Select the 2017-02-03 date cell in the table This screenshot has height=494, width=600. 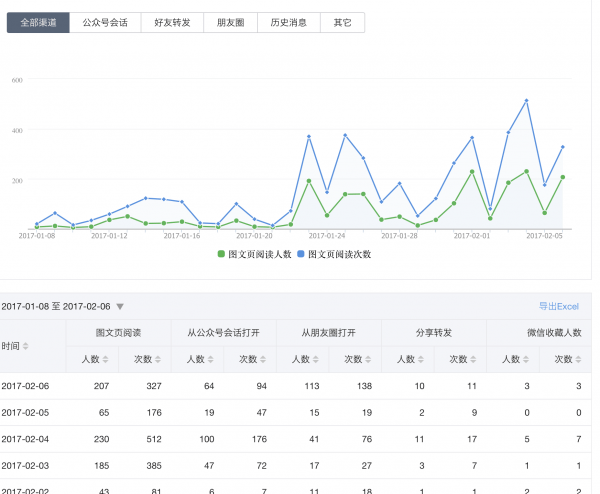click(25, 466)
